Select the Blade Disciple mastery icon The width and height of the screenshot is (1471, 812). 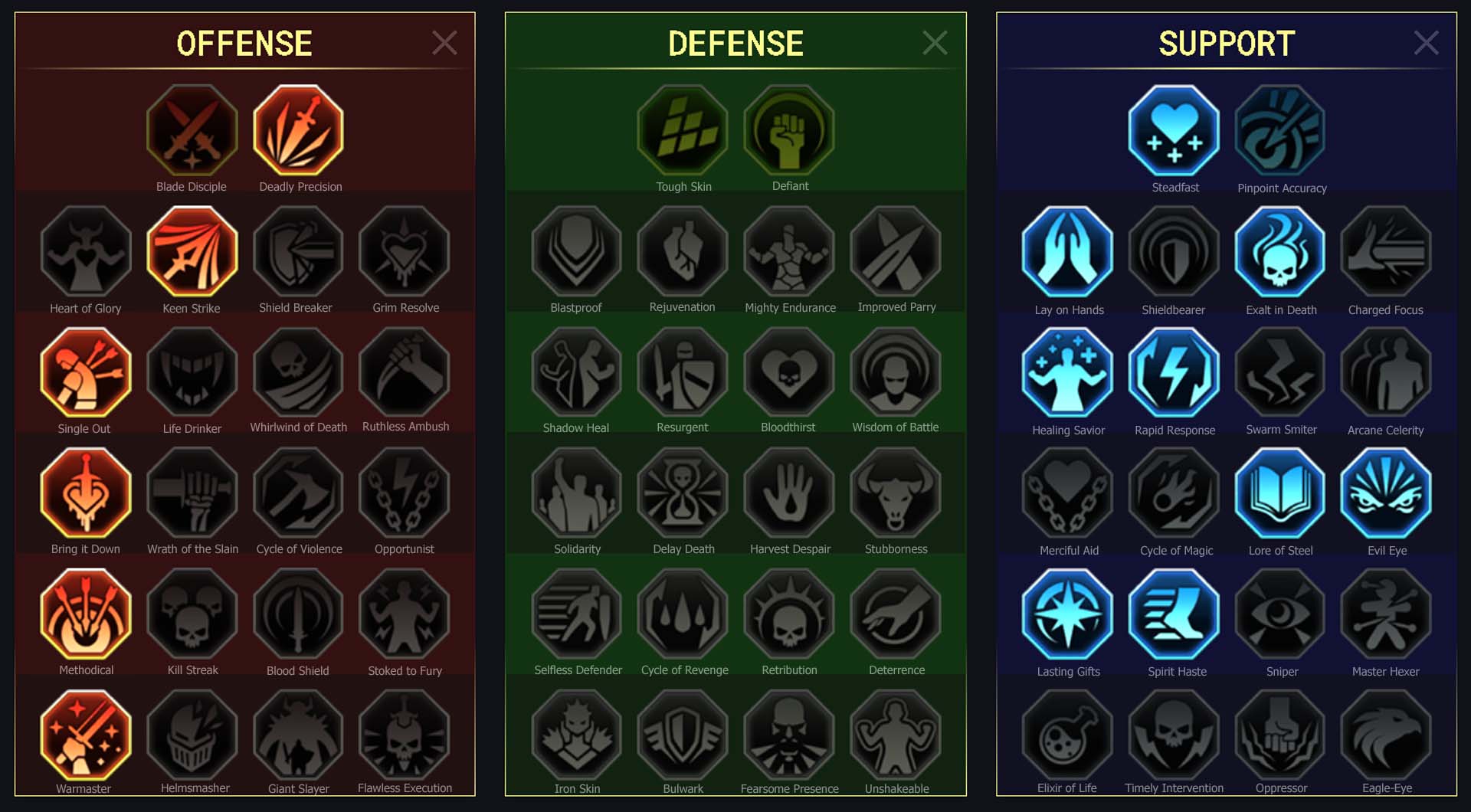[x=192, y=130]
